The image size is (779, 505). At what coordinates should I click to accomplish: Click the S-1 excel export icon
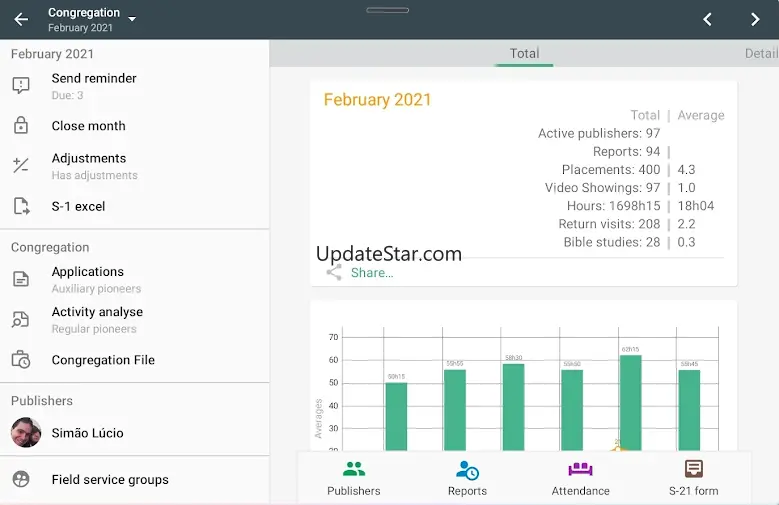click(x=21, y=206)
